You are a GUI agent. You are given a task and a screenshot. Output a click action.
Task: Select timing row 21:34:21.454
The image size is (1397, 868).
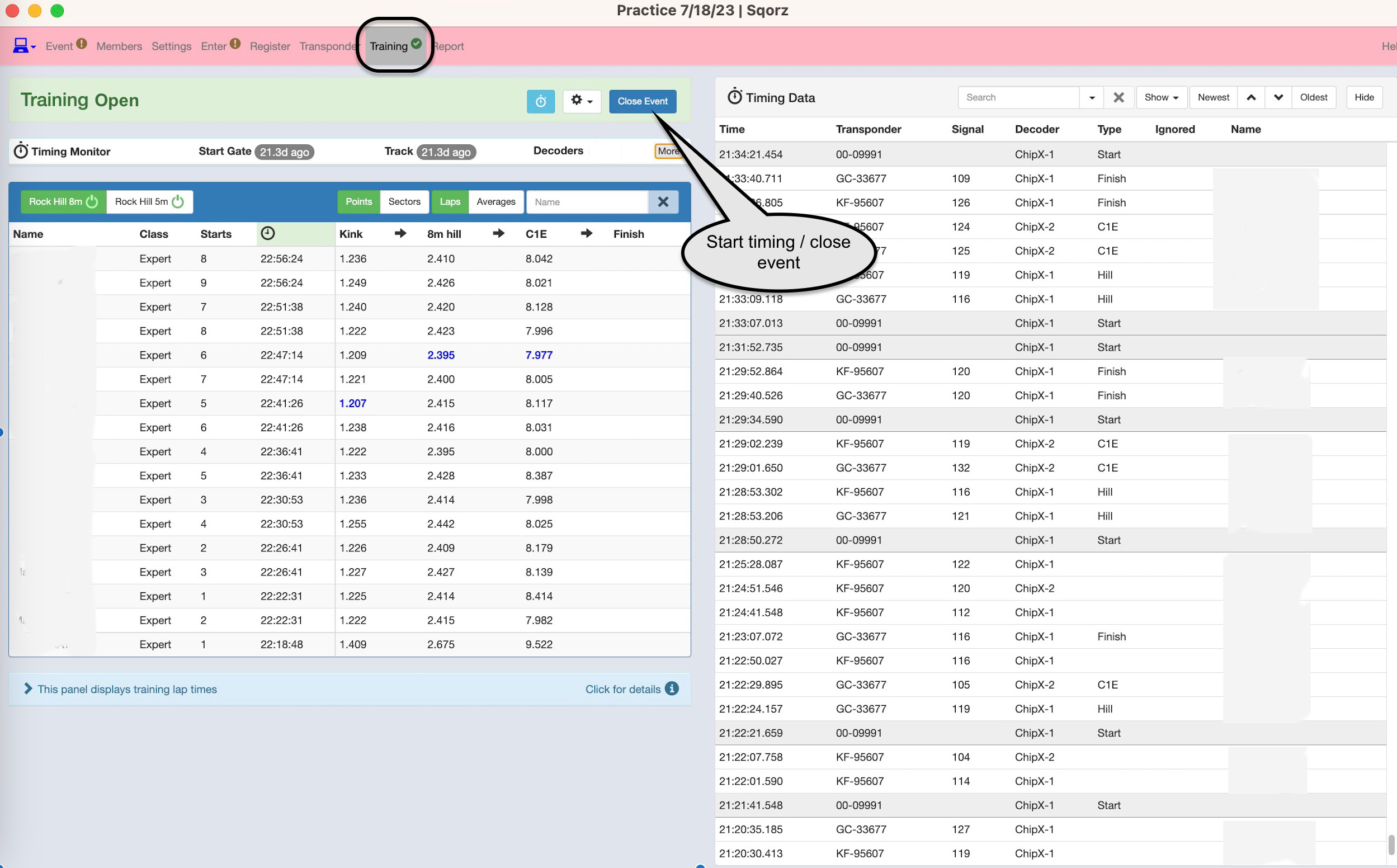click(1050, 154)
